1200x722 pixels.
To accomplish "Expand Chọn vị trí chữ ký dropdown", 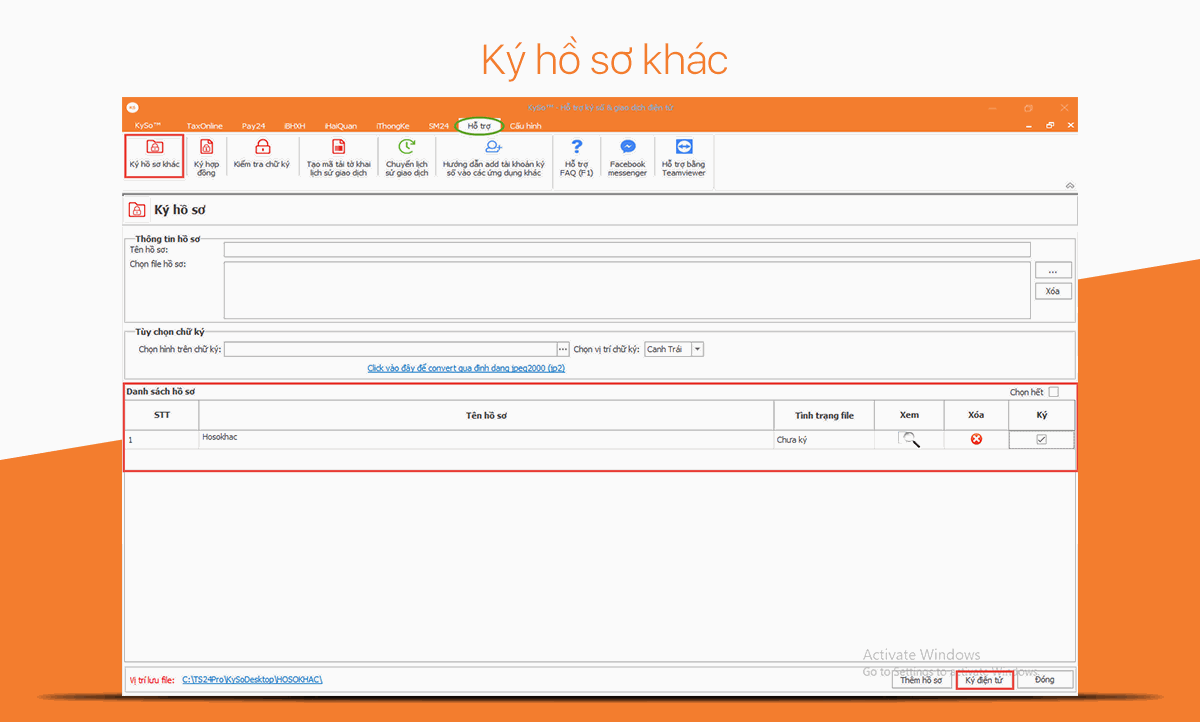I will tap(697, 349).
